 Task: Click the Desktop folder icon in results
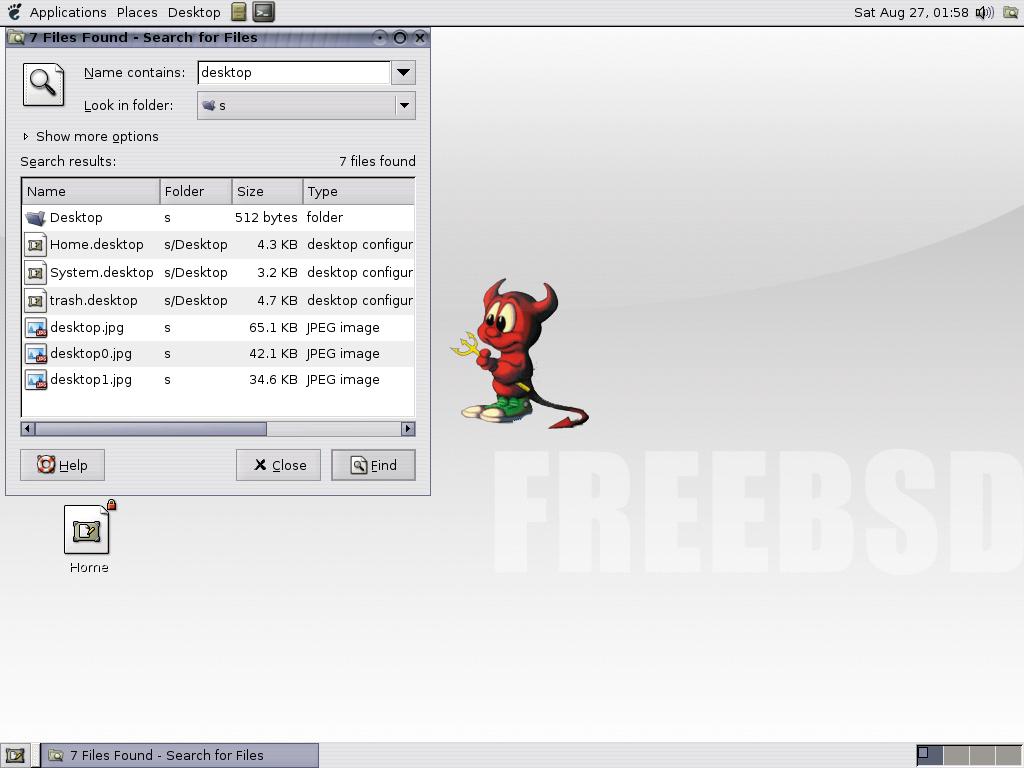(x=35, y=217)
